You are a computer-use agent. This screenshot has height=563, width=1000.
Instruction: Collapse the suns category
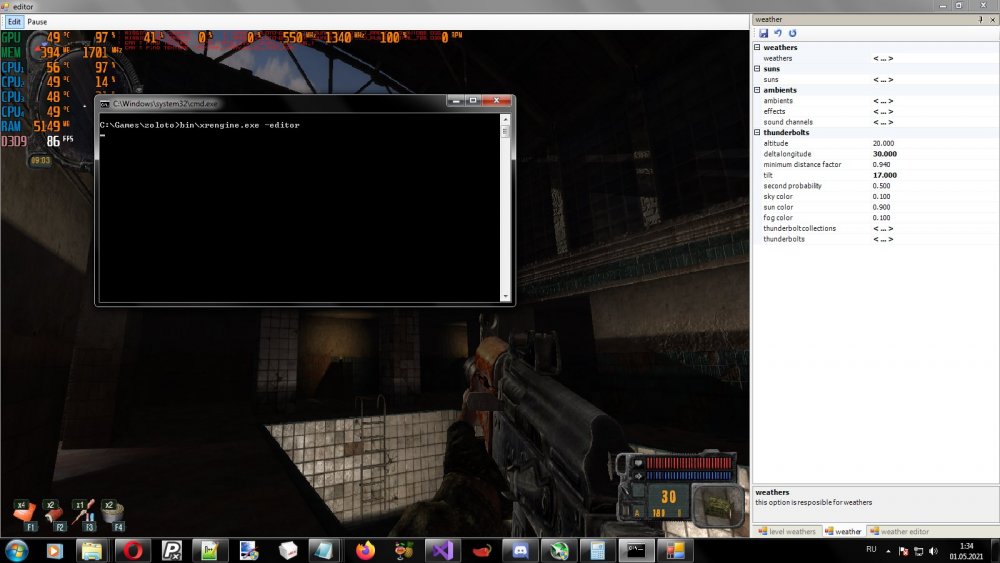pos(757,68)
